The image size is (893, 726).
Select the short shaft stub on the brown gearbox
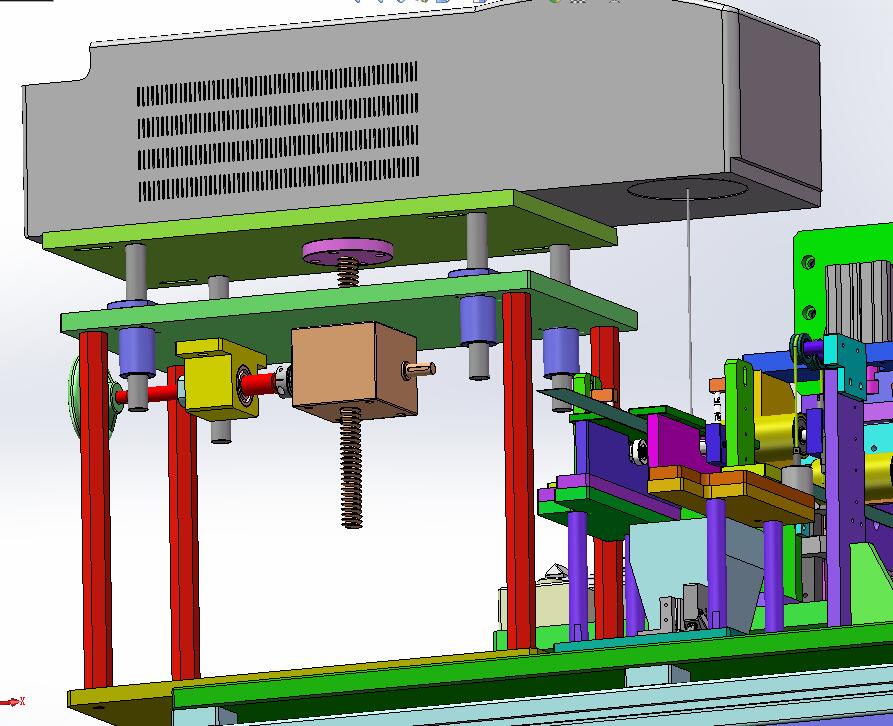pos(419,370)
